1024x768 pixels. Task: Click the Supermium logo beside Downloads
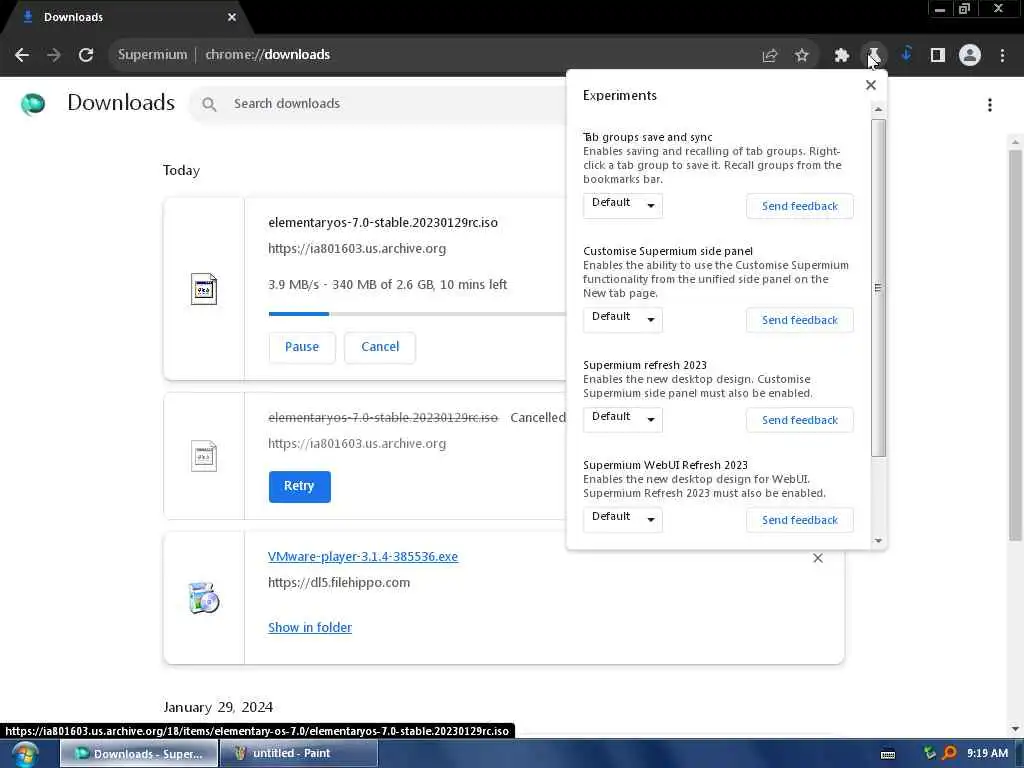[33, 104]
